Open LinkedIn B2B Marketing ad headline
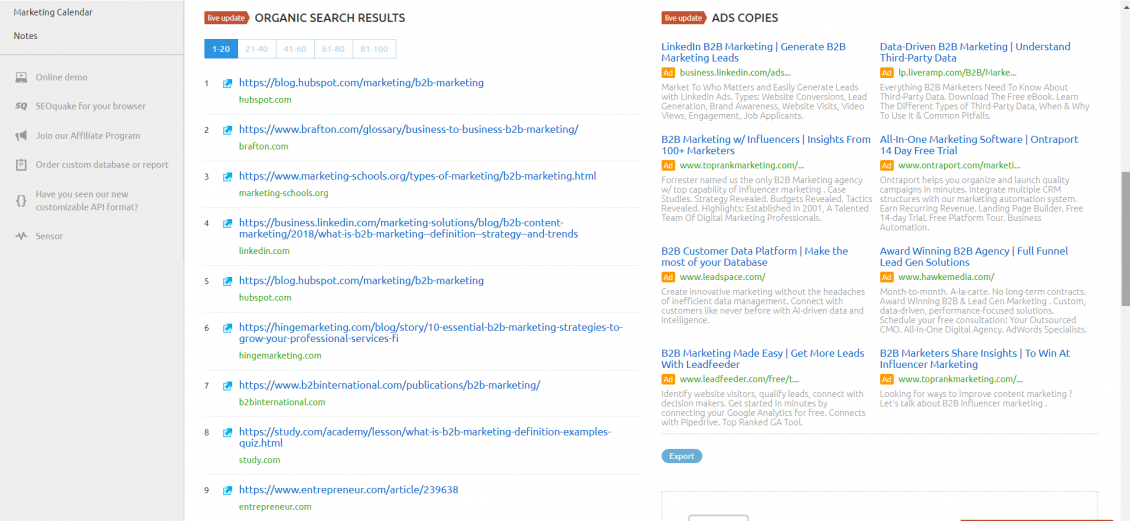The image size is (1130, 521). point(753,52)
